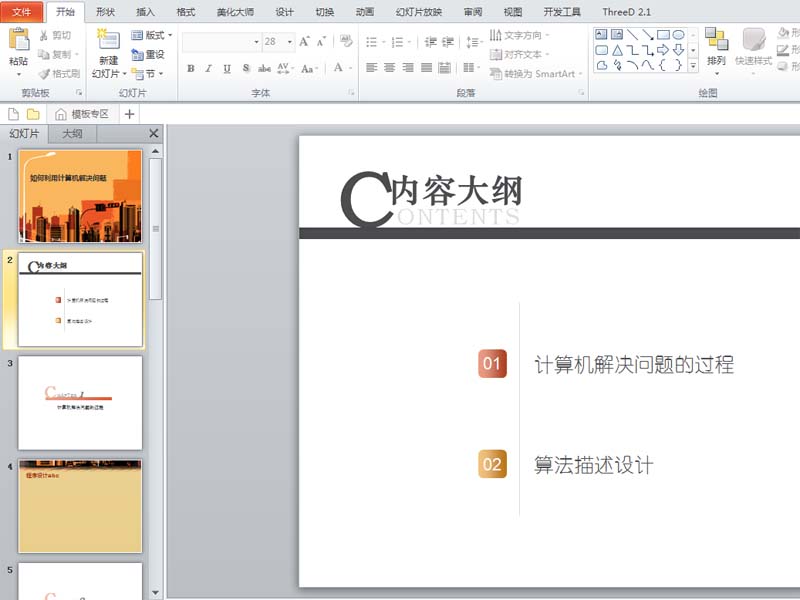Switch to the Outline (大纲) pane tab
The width and height of the screenshot is (800, 600).
tap(72, 134)
